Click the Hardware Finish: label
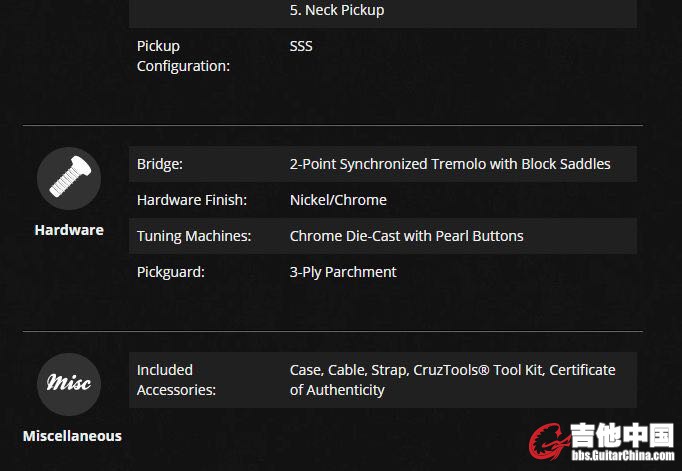682x471 pixels. click(x=192, y=200)
